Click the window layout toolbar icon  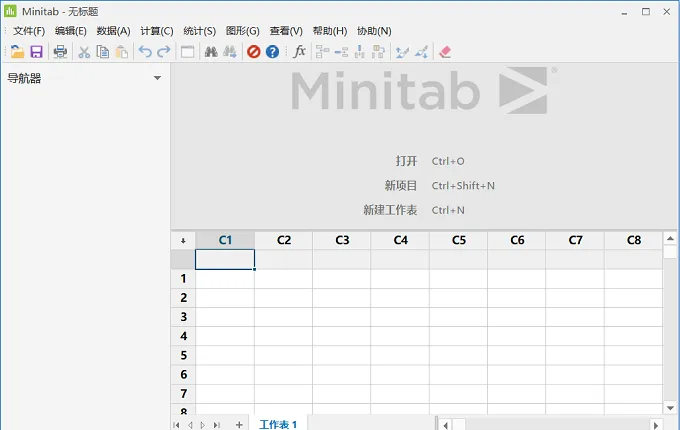click(187, 52)
